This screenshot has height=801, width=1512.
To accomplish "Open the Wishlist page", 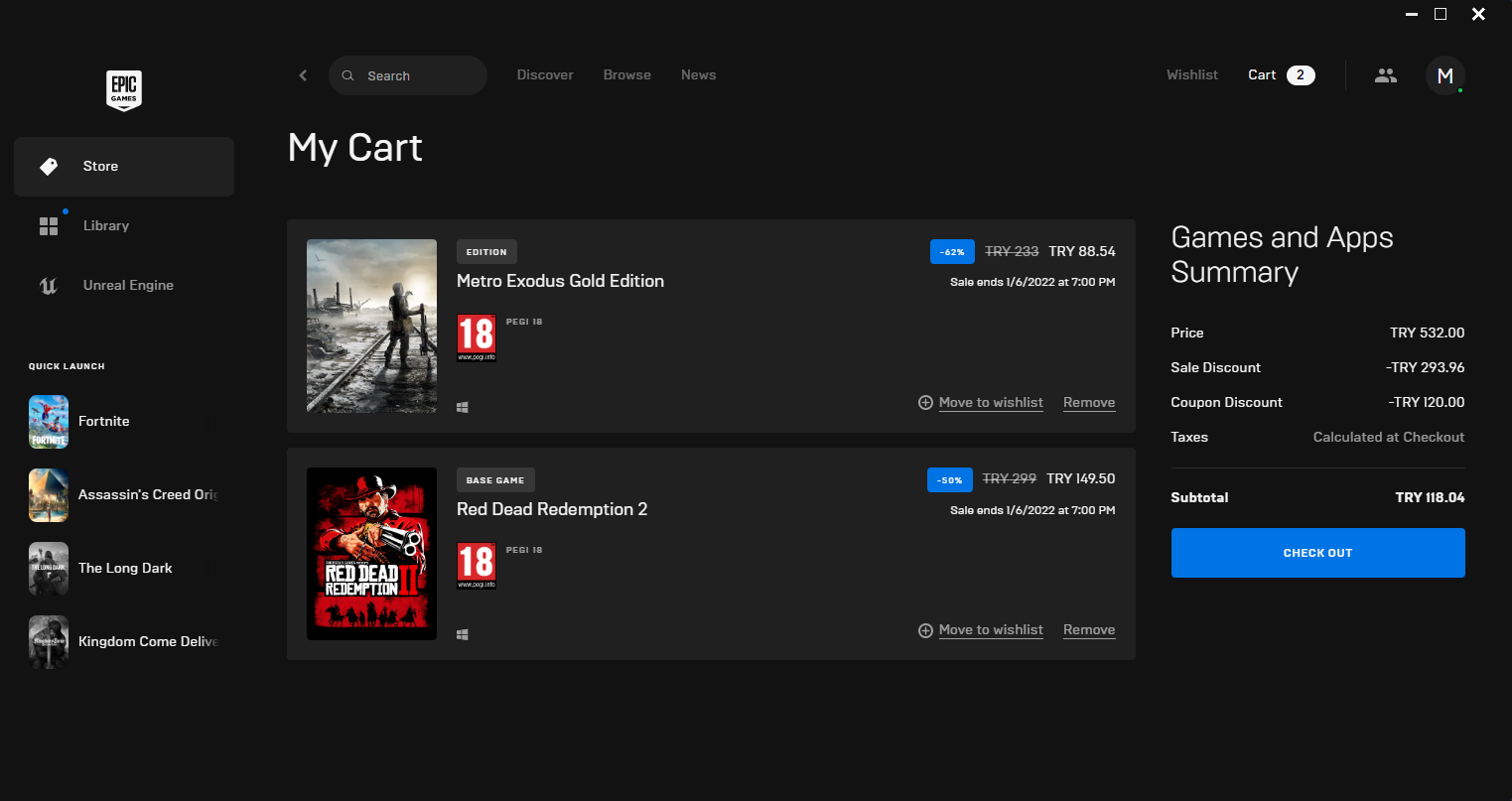I will pos(1192,75).
